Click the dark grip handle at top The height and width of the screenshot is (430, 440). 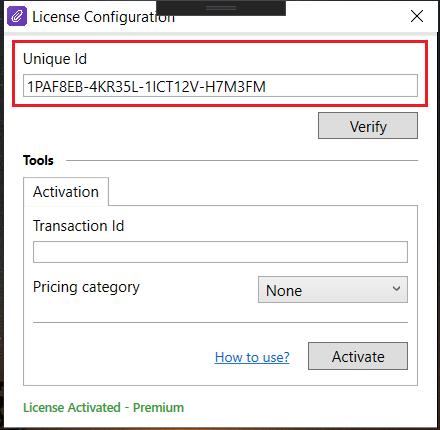(221, 8)
